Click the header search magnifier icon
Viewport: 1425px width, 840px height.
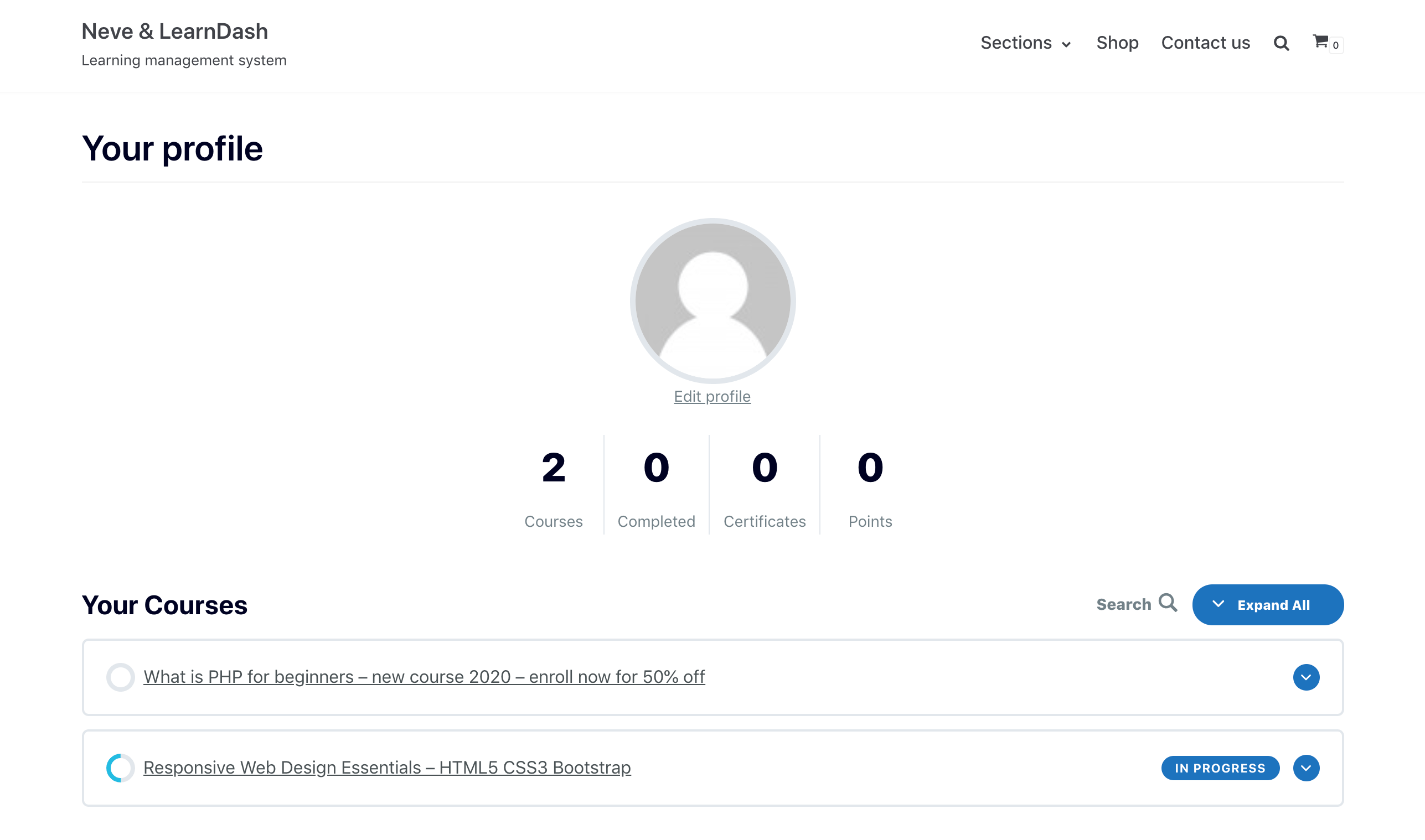click(1281, 44)
